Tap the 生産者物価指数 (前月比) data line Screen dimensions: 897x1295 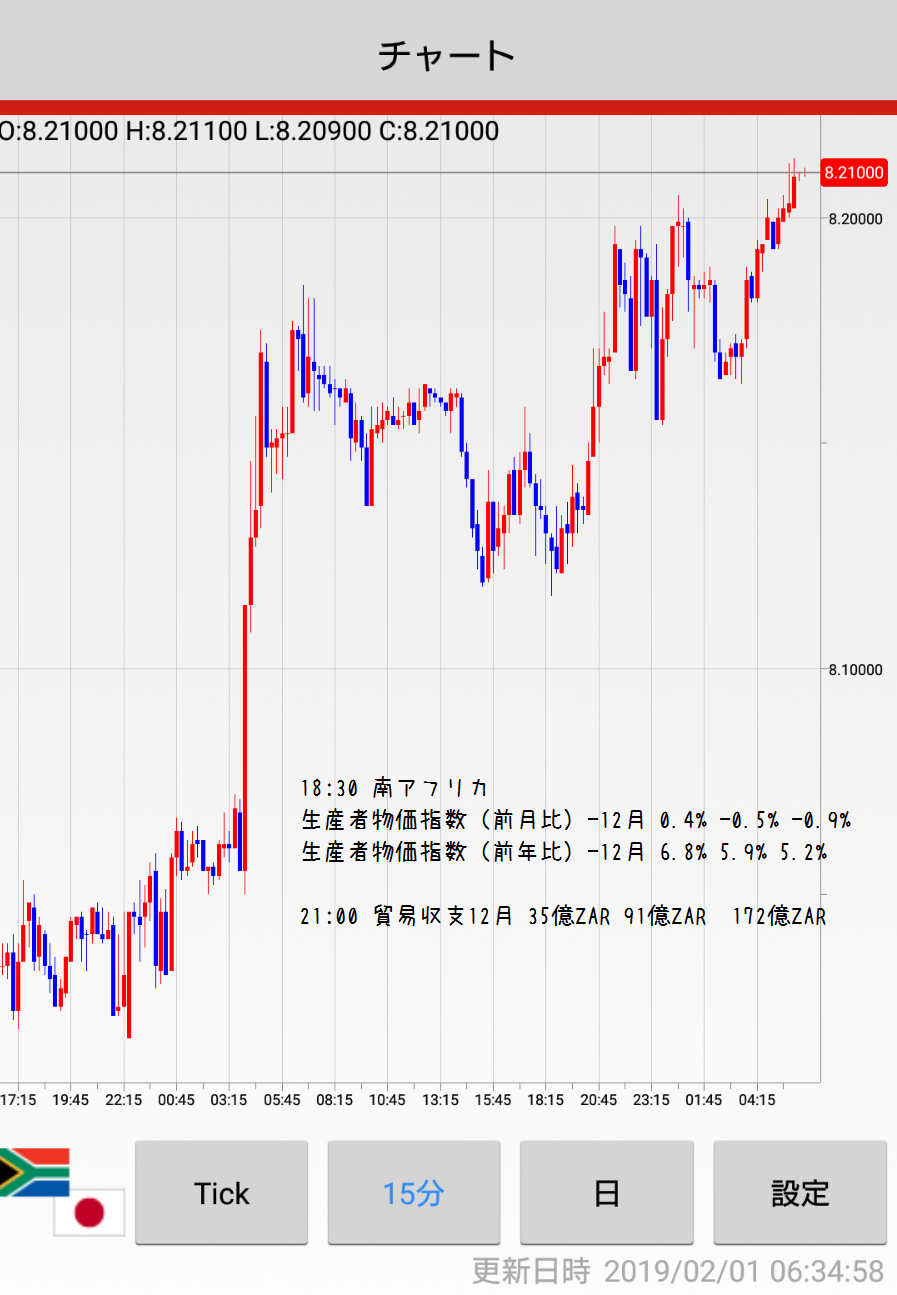click(575, 821)
